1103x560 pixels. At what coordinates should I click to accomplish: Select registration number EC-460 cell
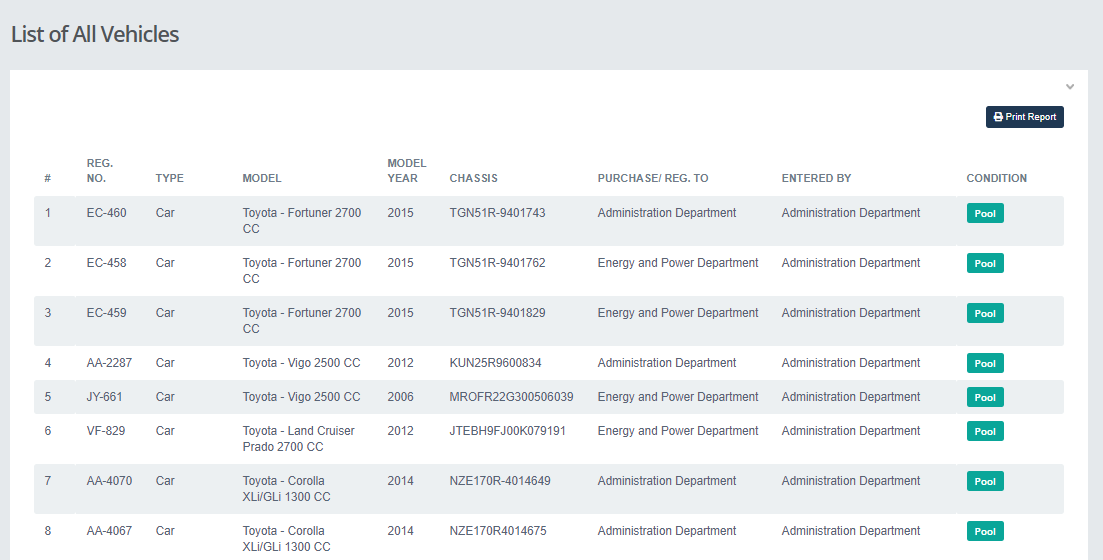pos(106,213)
